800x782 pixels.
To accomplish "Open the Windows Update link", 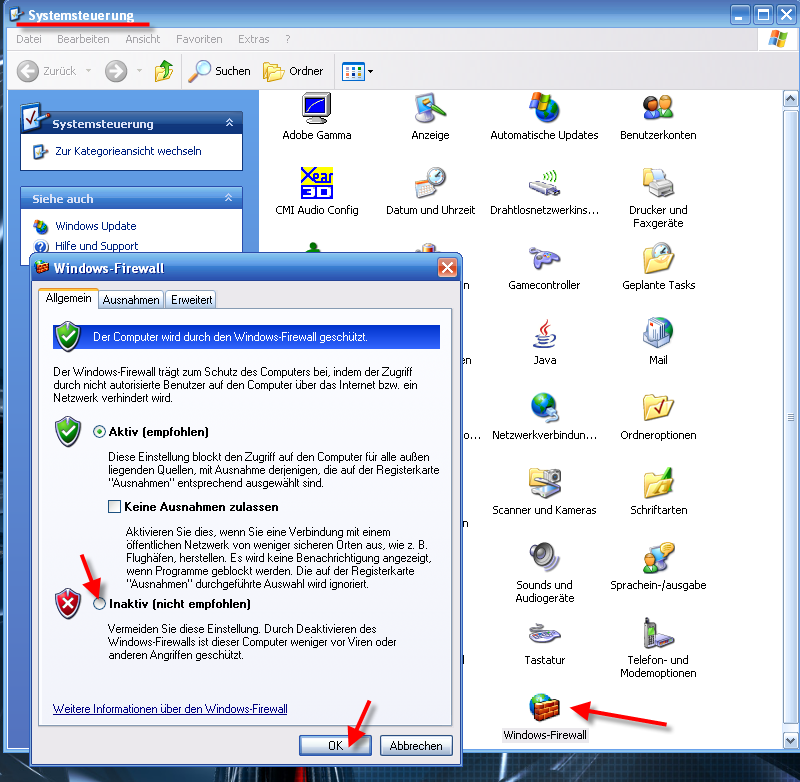I will pyautogui.click(x=95, y=226).
